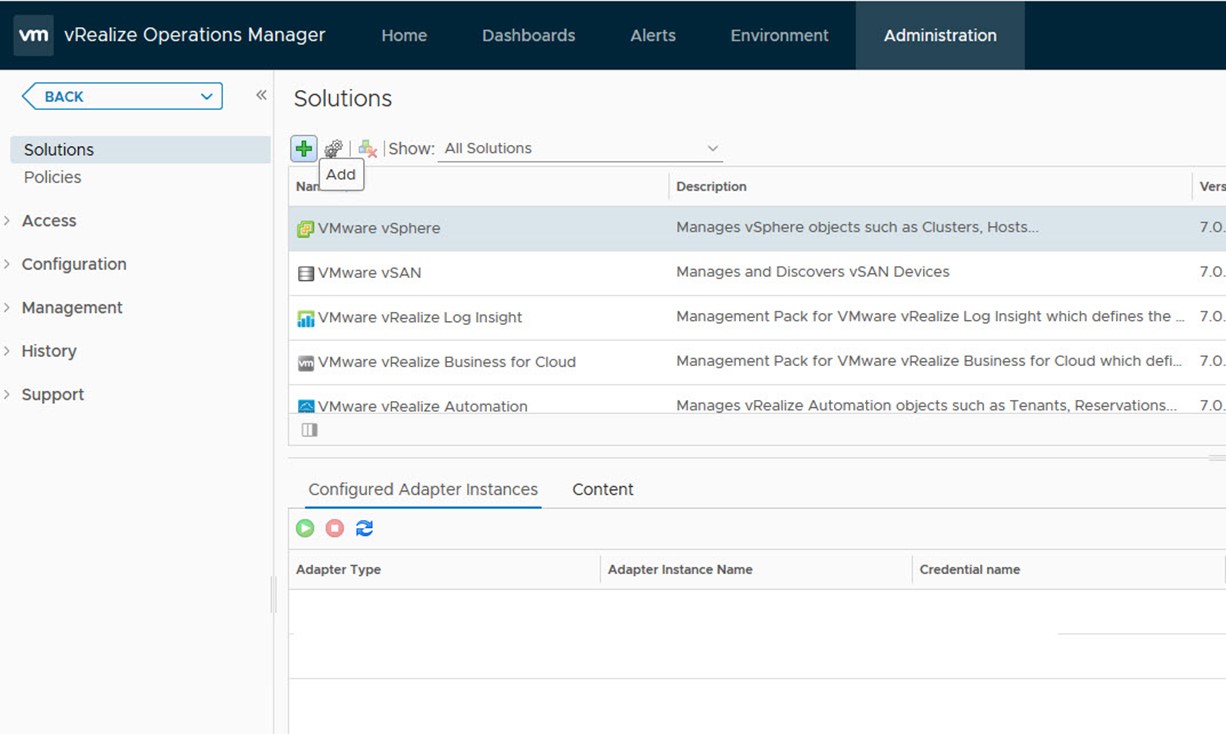
Task: Click the Uninstall solution icon with red X
Action: coord(367,148)
